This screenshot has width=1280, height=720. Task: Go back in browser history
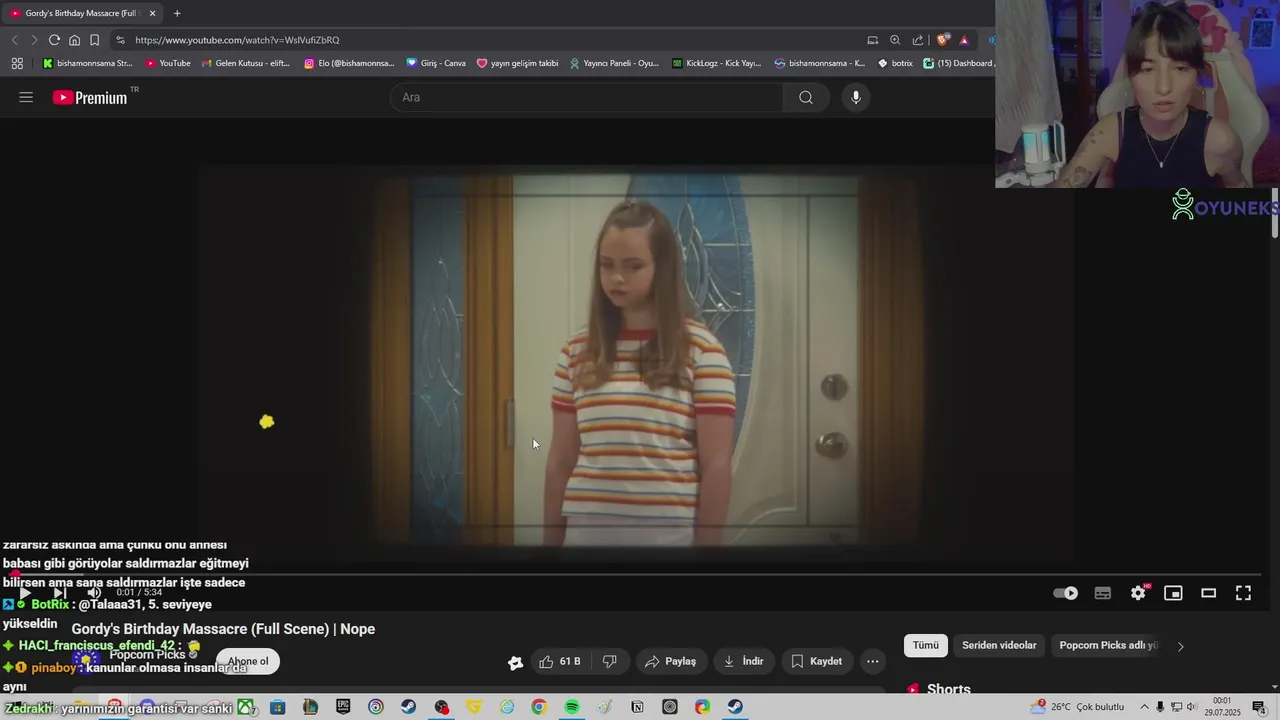[x=14, y=40]
